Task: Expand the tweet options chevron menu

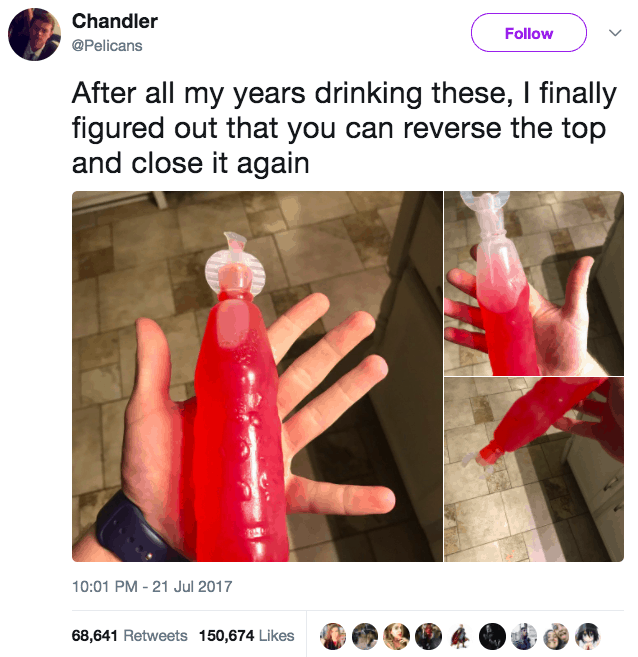Action: [x=615, y=33]
